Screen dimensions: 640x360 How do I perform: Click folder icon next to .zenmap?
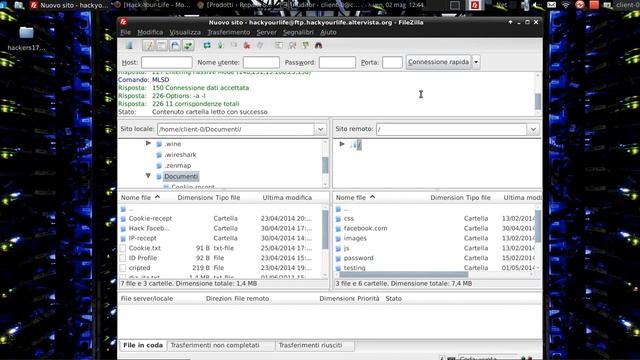click(x=159, y=166)
